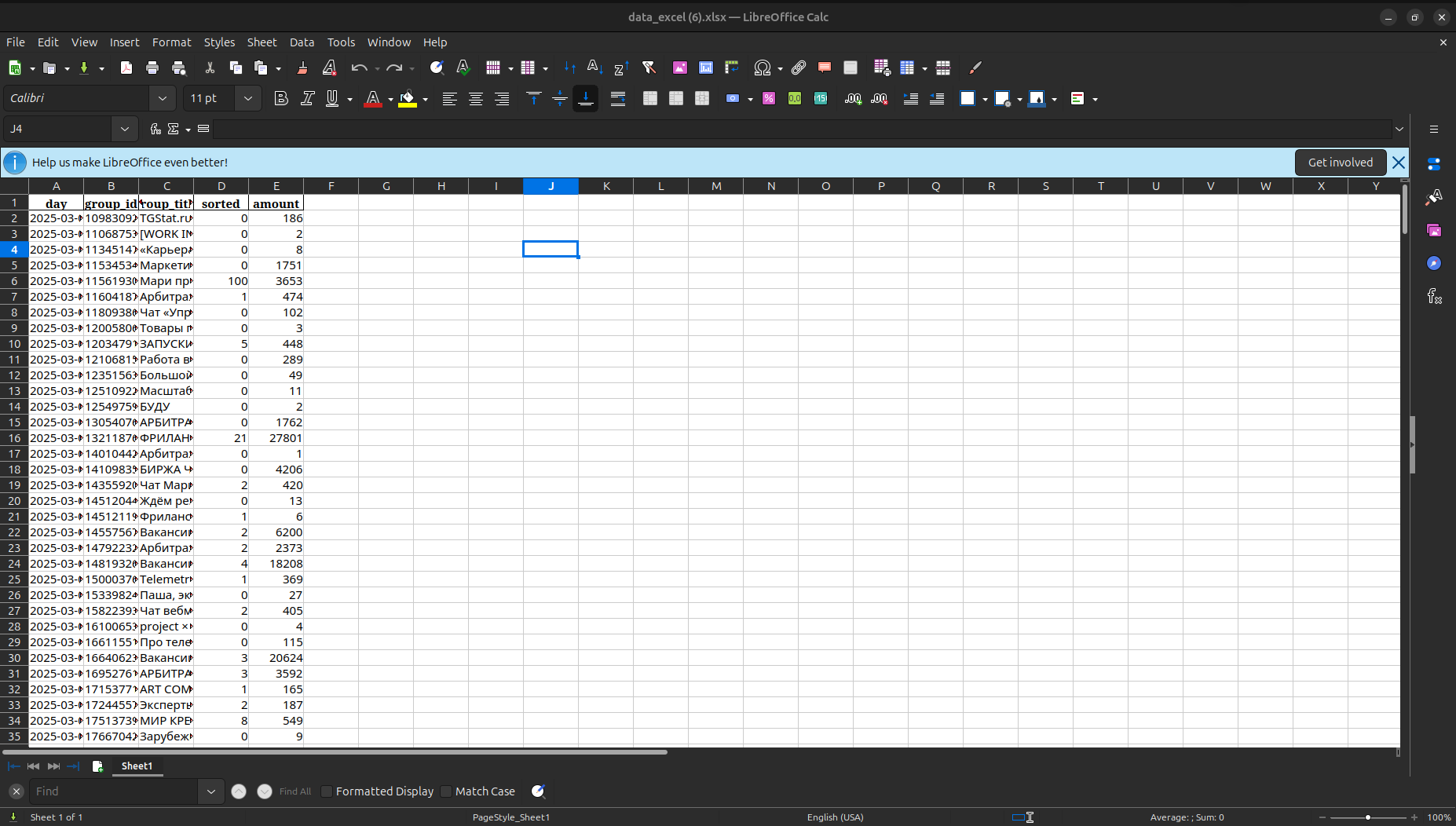This screenshot has width=1456, height=826.
Task: Click the AutoFilter funnel icon
Action: click(x=649, y=68)
